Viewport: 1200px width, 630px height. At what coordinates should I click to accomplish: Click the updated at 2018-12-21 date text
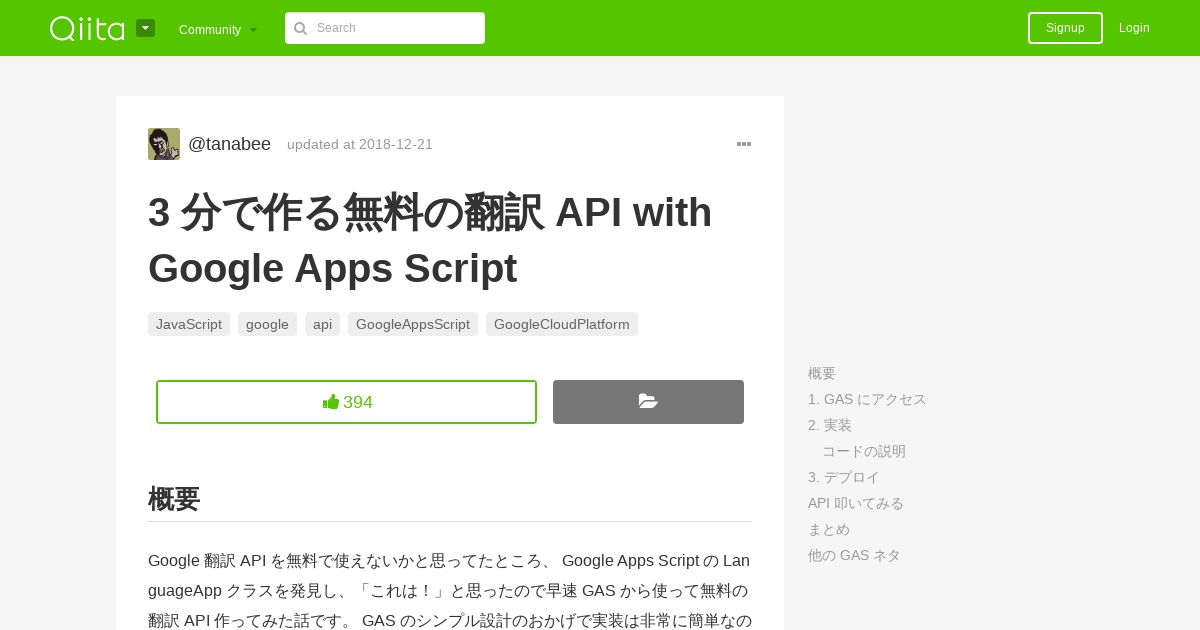coord(360,144)
